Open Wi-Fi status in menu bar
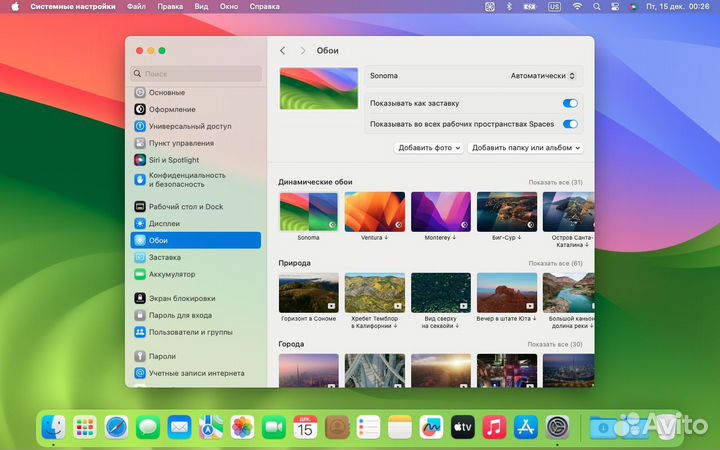720x450 pixels. coord(577,6)
